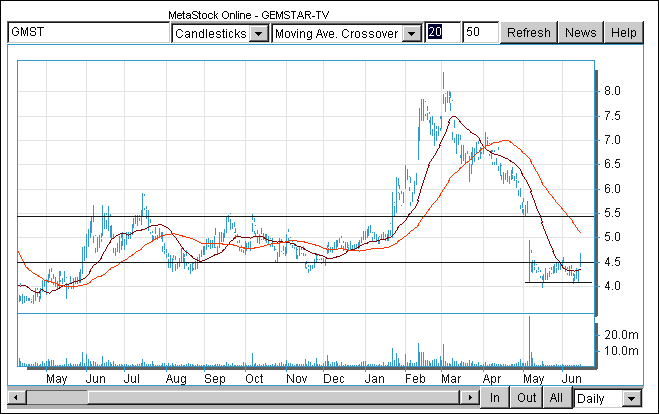Click the scrollbar right arrow
659x414 pixels.
point(470,397)
